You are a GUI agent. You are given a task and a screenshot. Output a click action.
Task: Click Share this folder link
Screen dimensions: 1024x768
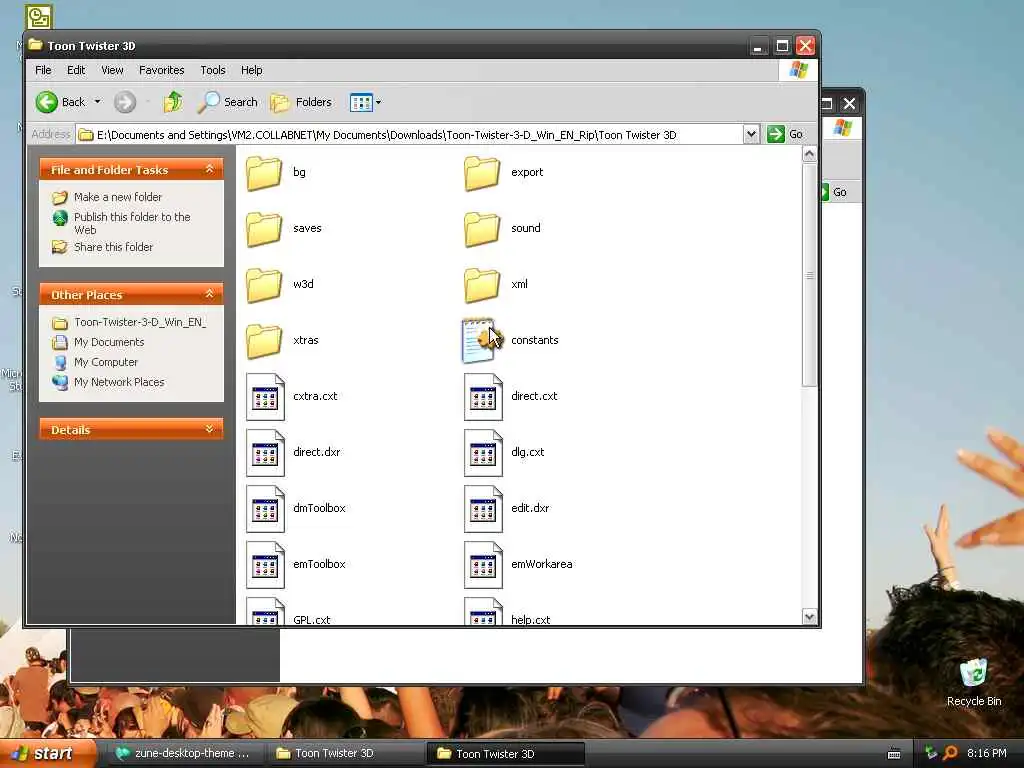[113, 247]
